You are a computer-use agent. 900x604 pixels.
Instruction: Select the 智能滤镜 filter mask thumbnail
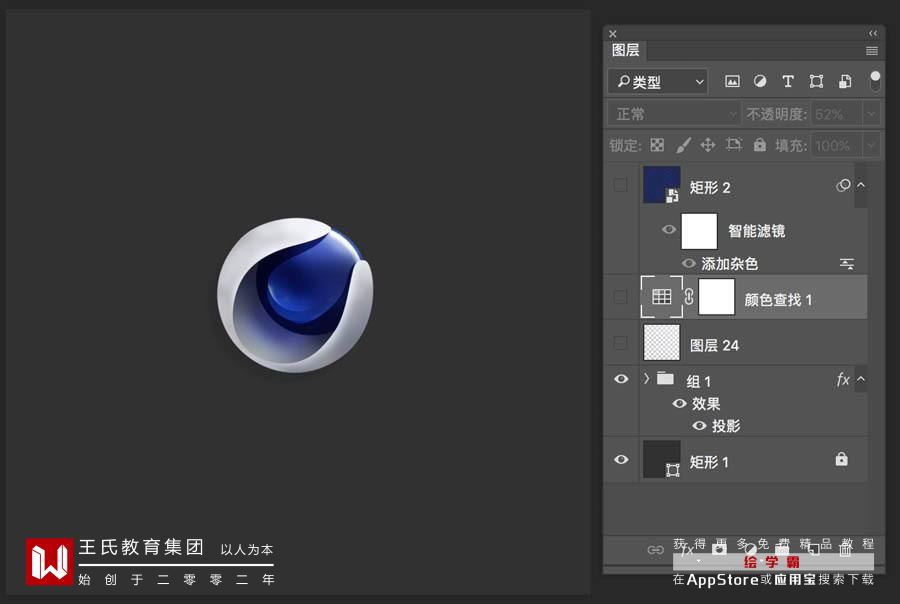pyautogui.click(x=699, y=231)
